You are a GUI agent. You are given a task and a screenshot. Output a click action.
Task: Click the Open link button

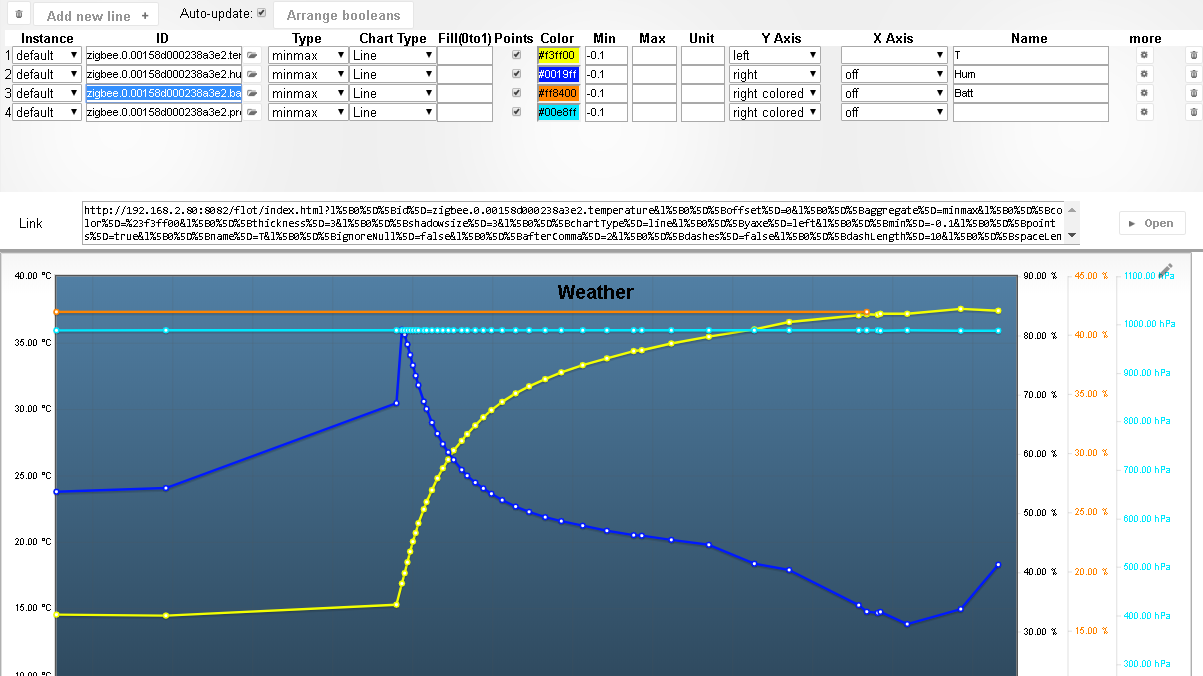click(1152, 223)
